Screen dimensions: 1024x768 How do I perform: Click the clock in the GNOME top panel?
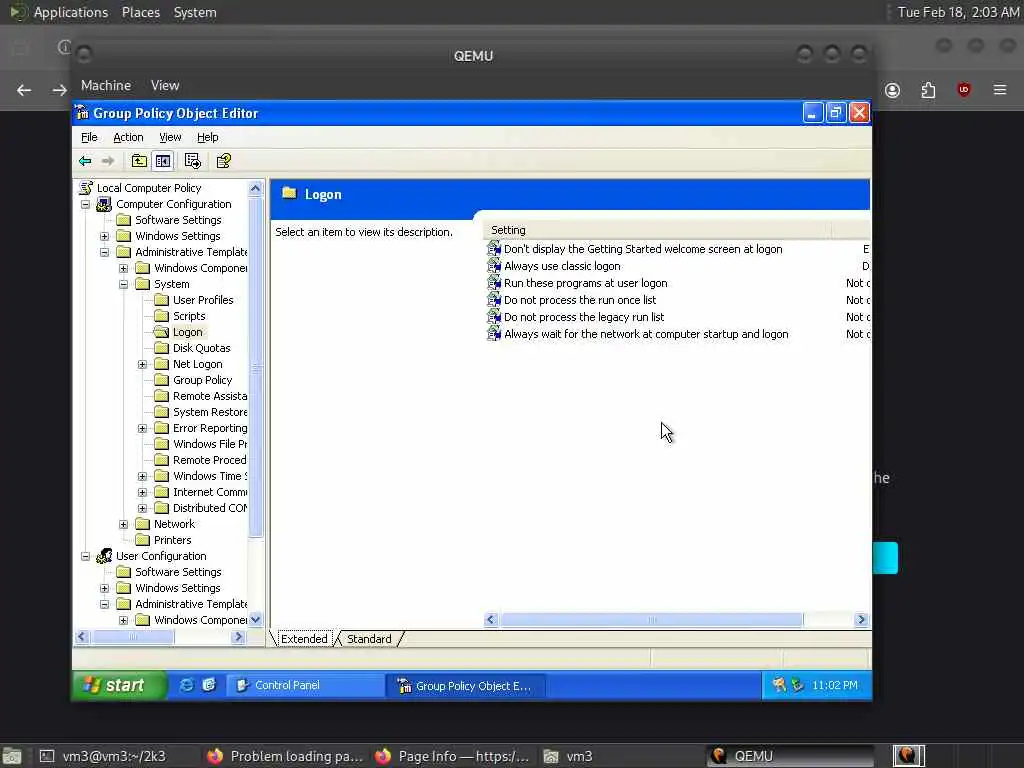957,12
